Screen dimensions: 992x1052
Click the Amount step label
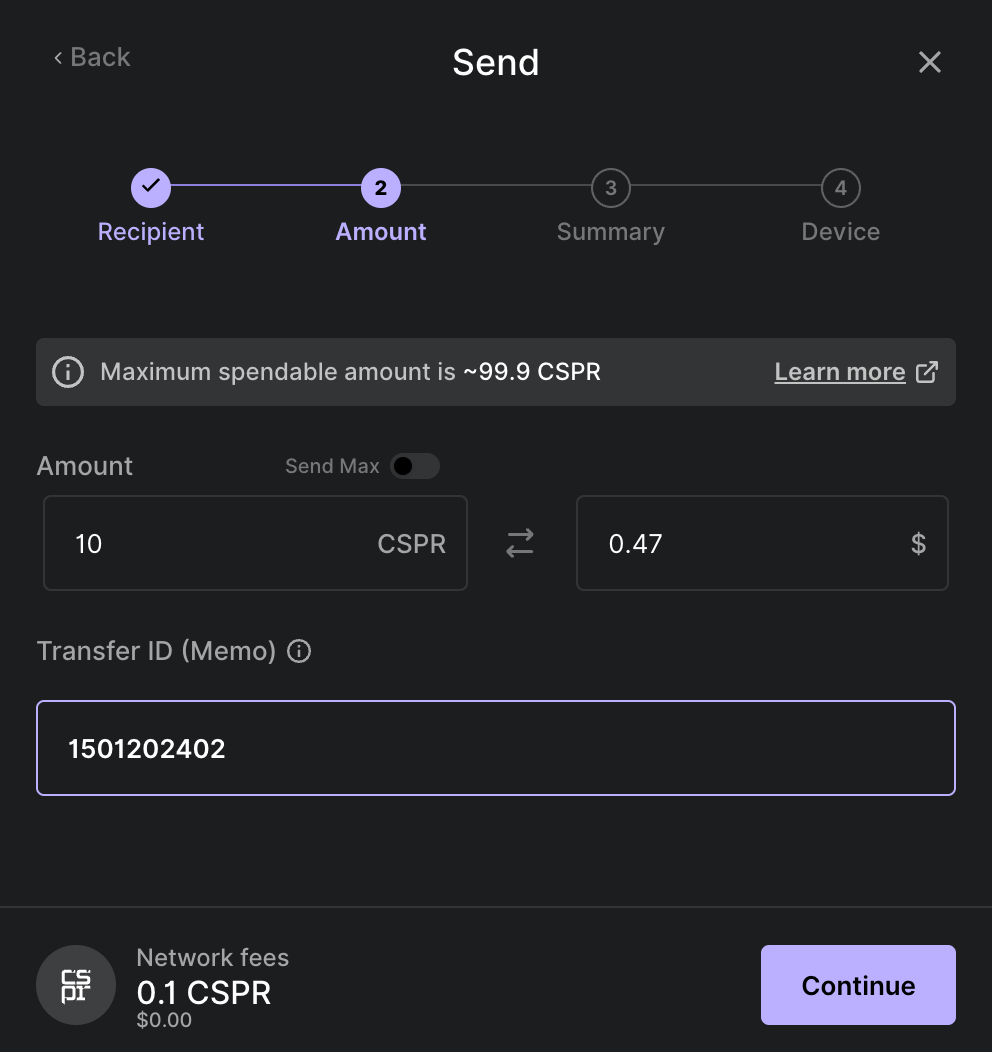pos(380,231)
